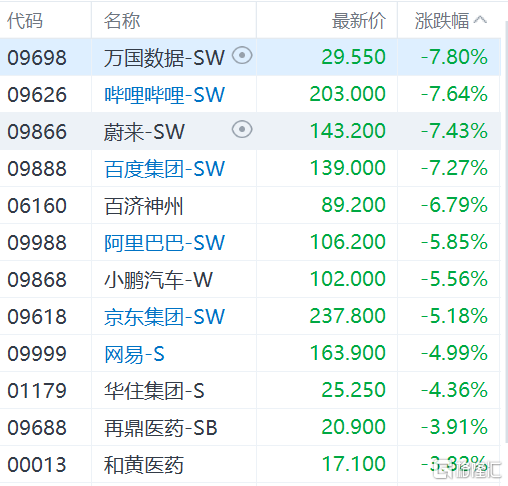
Task: Open the 京东集团-SW stock link
Action: pyautogui.click(x=165, y=316)
